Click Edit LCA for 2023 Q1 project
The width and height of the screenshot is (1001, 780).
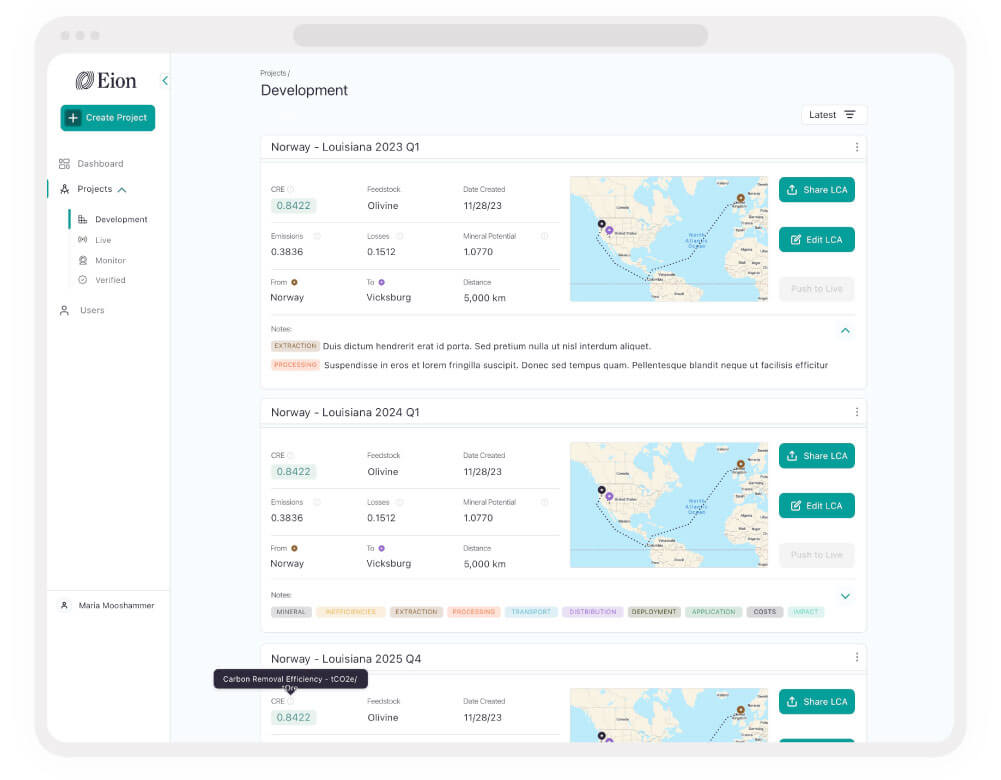coord(817,240)
